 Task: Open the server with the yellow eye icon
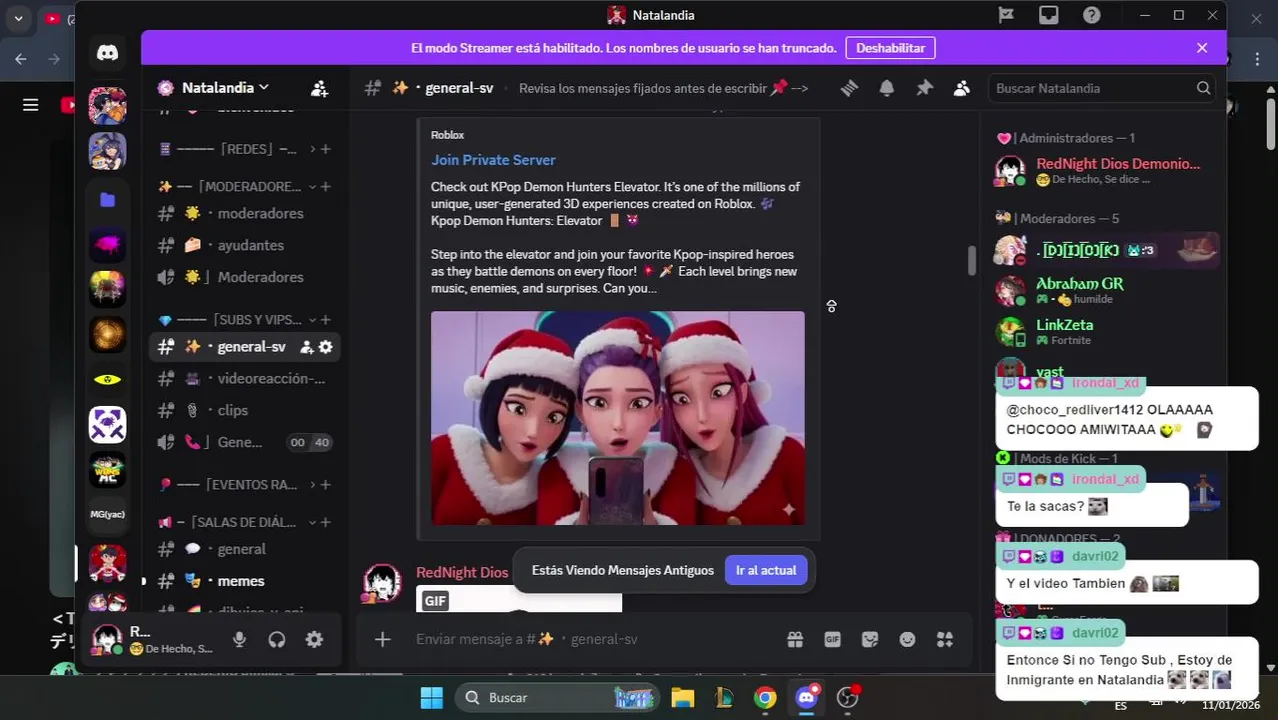click(107, 379)
